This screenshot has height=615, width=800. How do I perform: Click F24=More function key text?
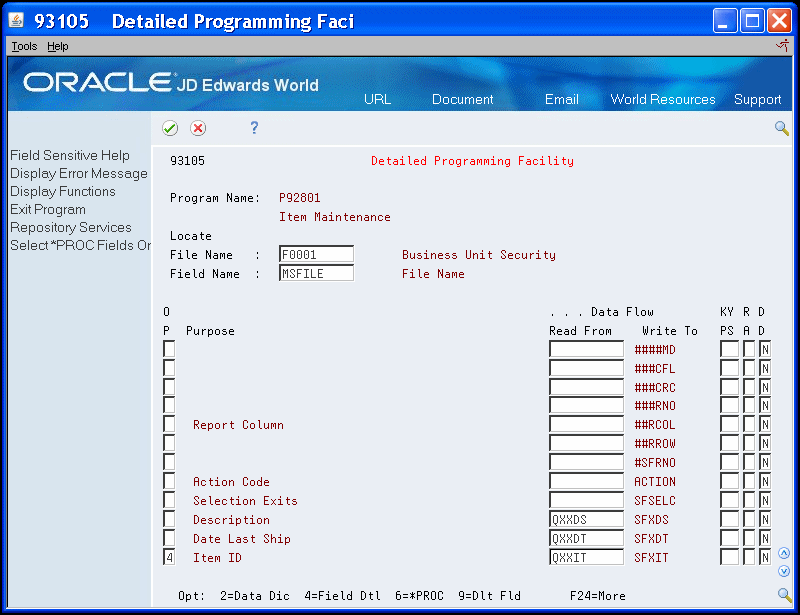(597, 596)
